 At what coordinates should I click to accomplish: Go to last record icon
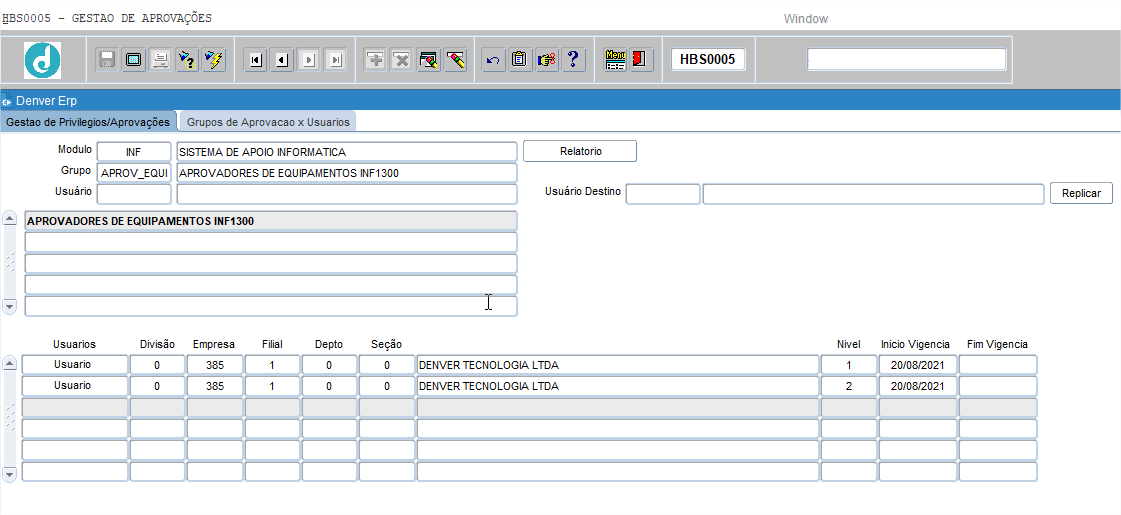point(335,60)
